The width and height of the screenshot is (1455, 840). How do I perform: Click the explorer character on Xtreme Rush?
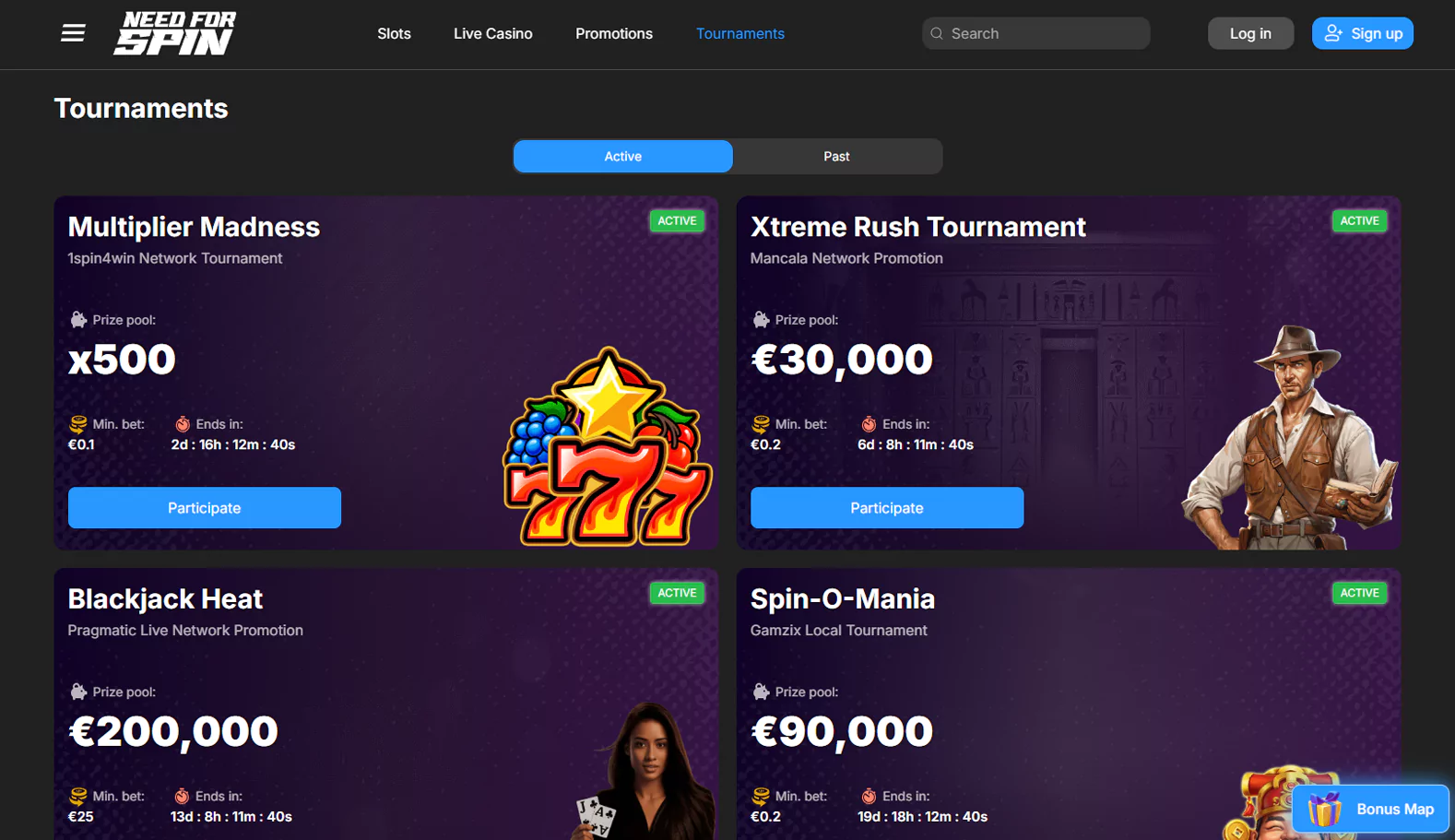(1291, 437)
